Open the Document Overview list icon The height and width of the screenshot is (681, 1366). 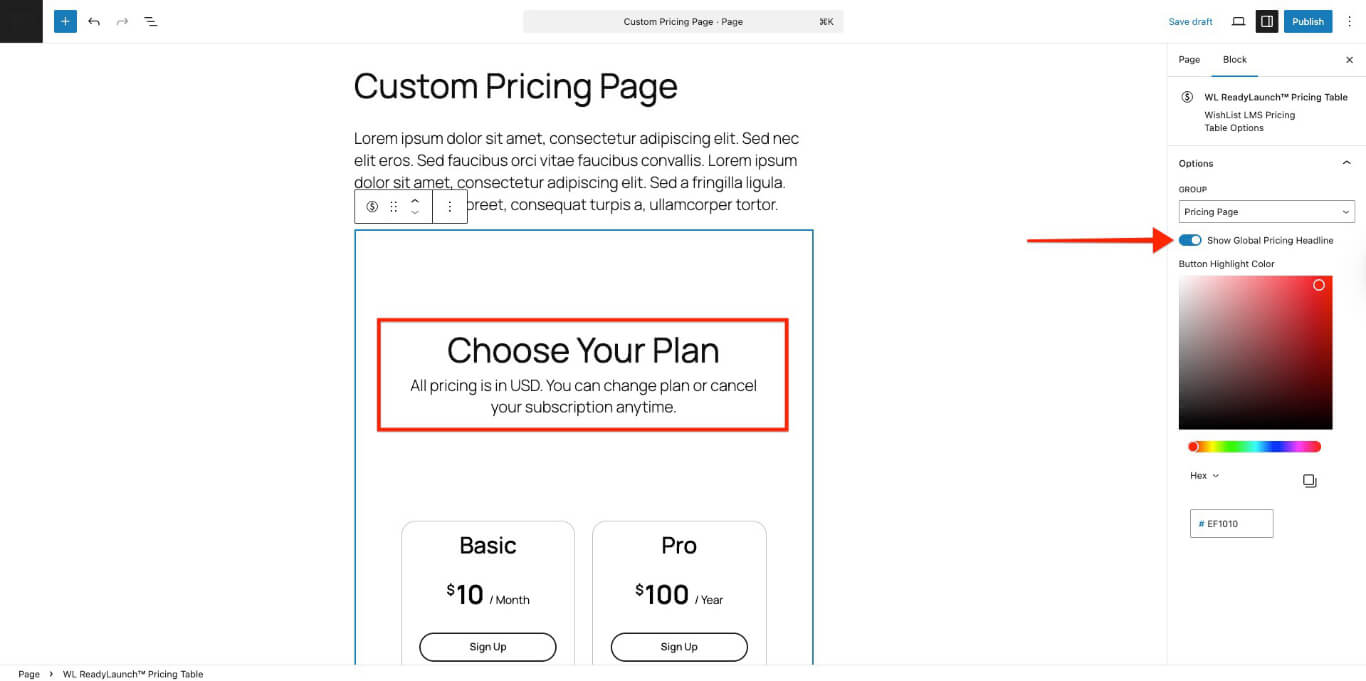151,20
